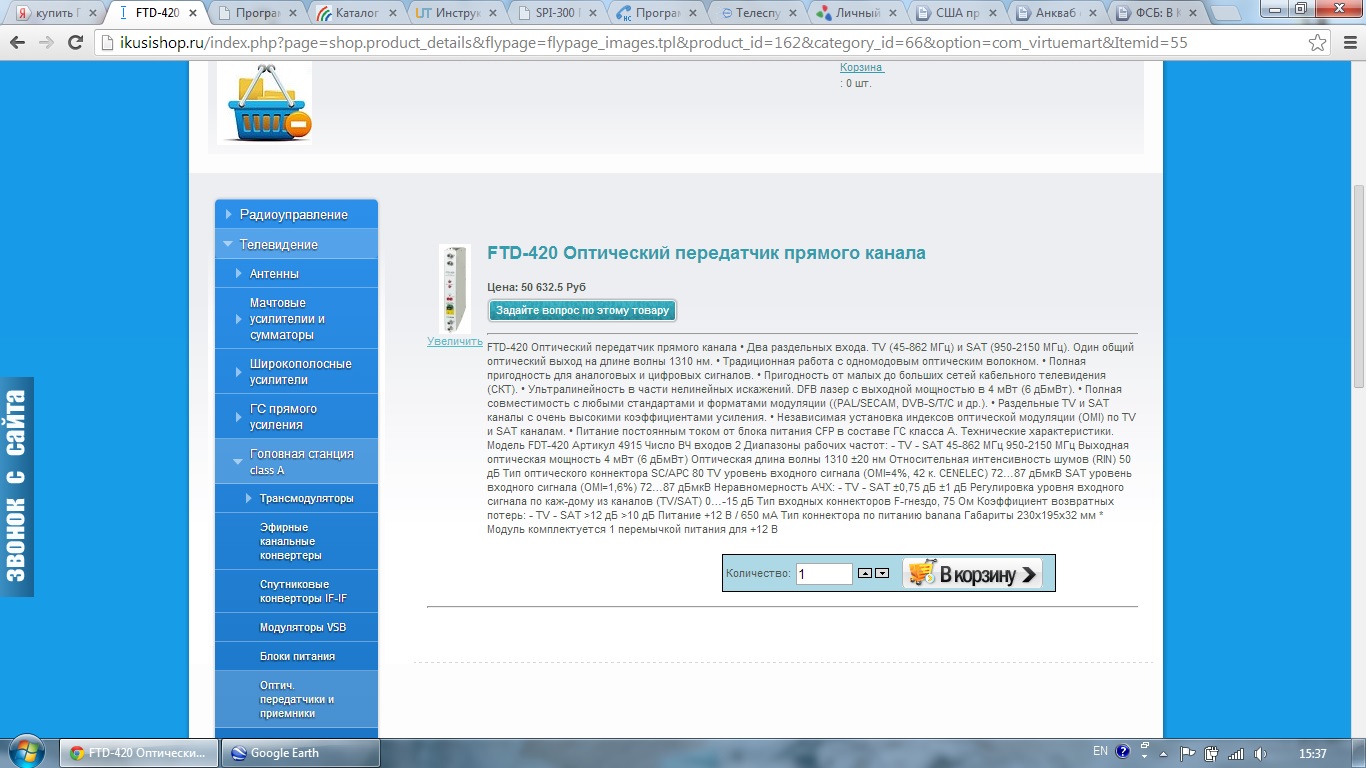Open the network signal tray icon
The width and height of the screenshot is (1366, 768).
click(1236, 753)
